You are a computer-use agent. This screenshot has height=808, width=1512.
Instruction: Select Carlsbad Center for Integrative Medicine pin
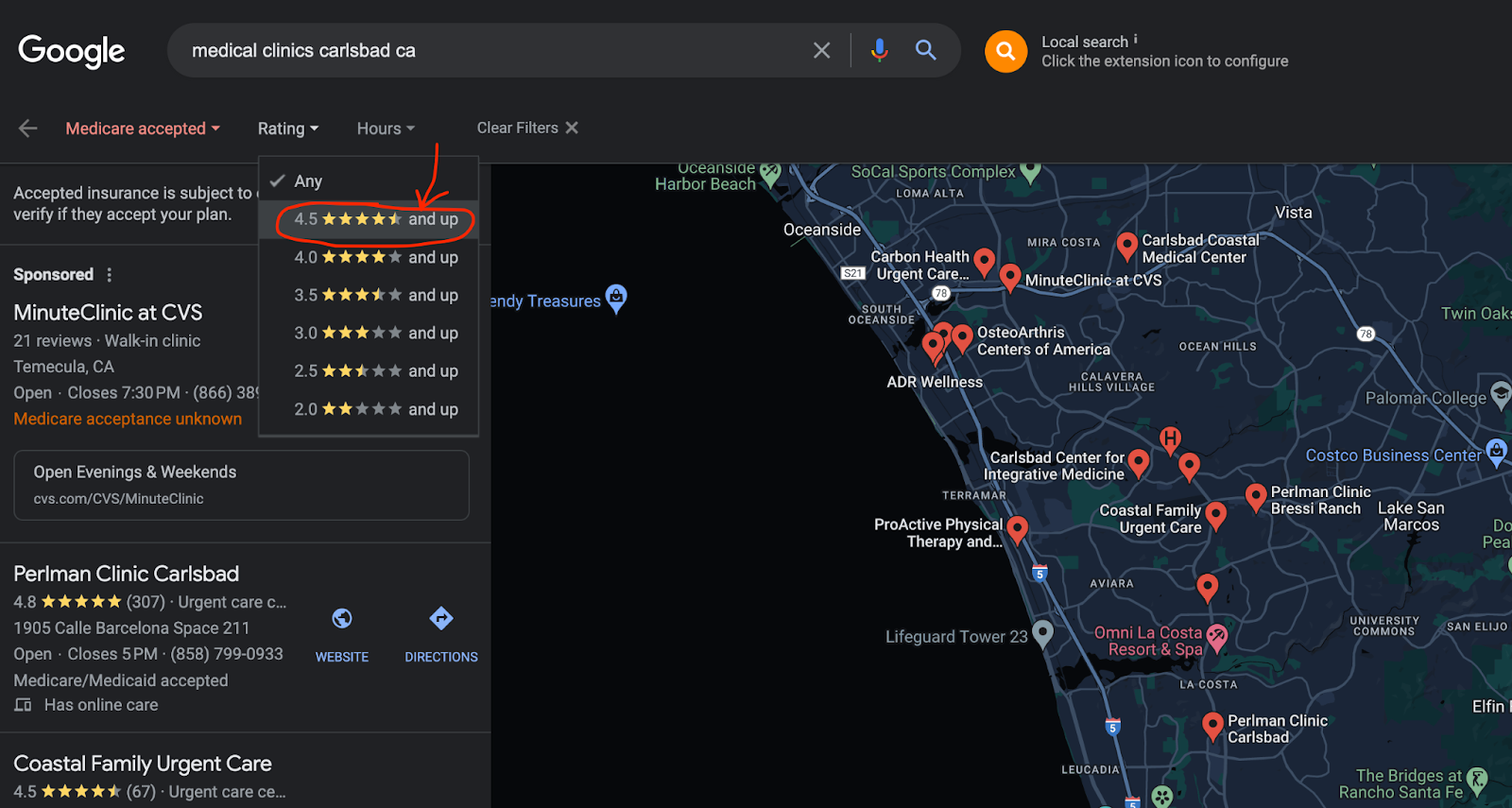pos(1139,462)
